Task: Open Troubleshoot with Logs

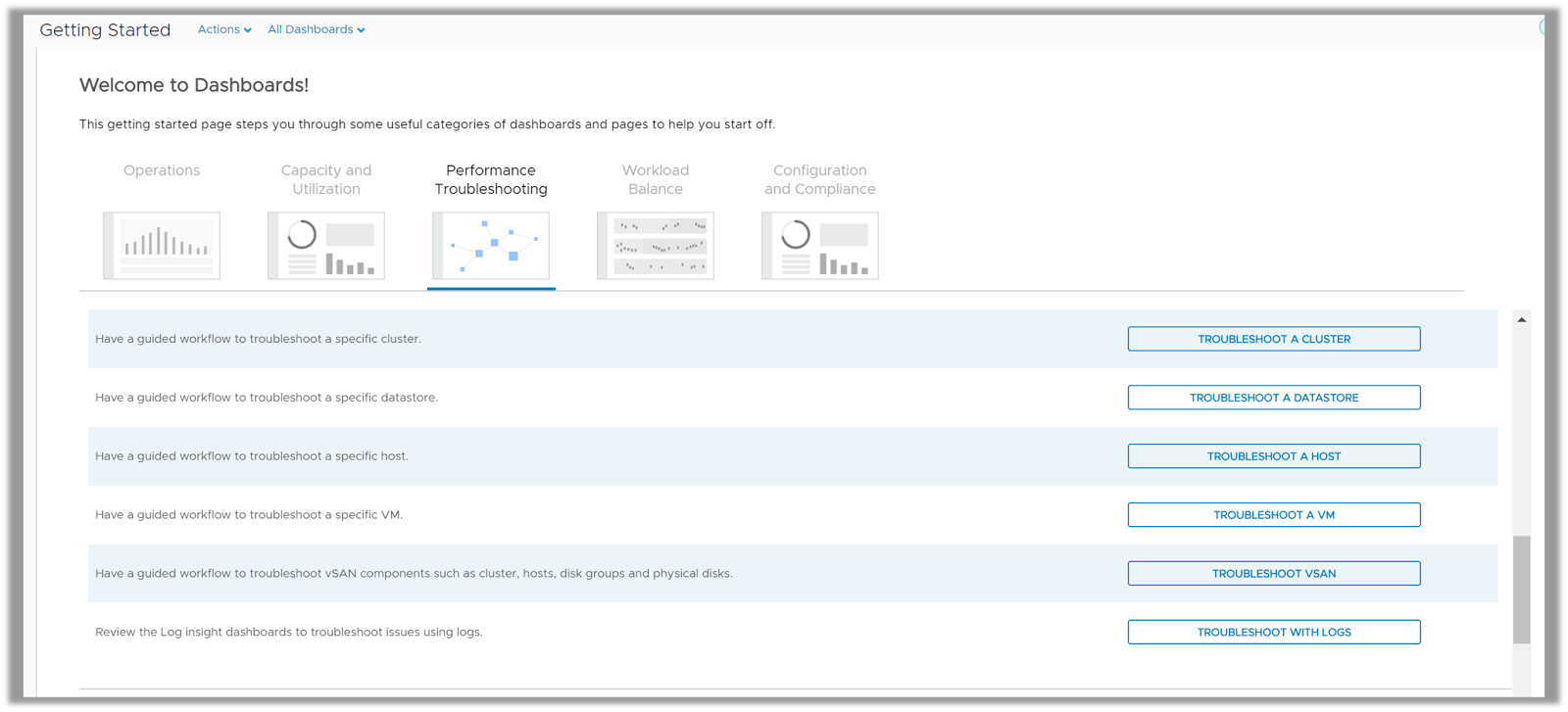Action: (x=1274, y=633)
